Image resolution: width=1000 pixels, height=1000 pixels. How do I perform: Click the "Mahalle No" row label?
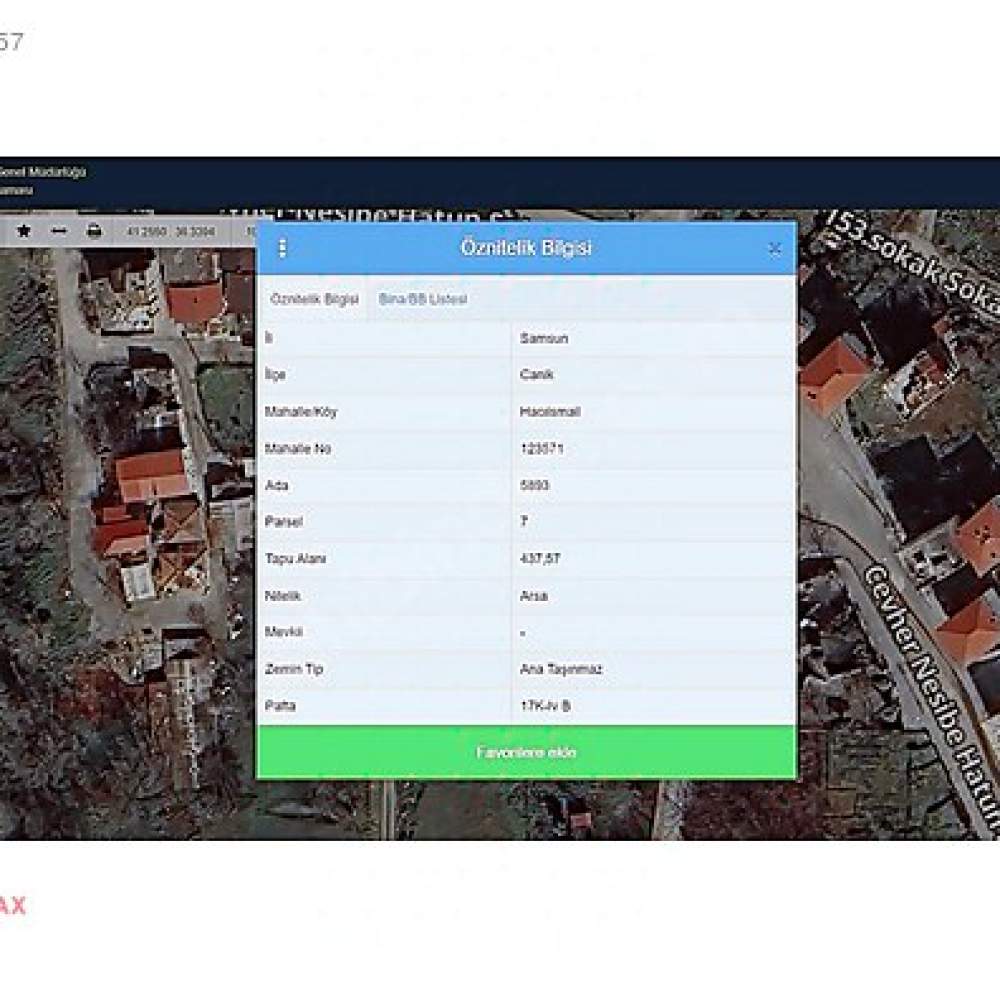click(x=298, y=449)
